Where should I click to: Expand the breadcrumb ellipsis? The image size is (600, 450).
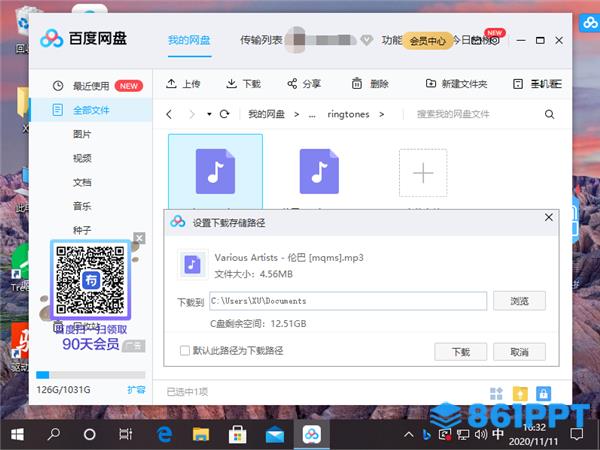(312, 114)
